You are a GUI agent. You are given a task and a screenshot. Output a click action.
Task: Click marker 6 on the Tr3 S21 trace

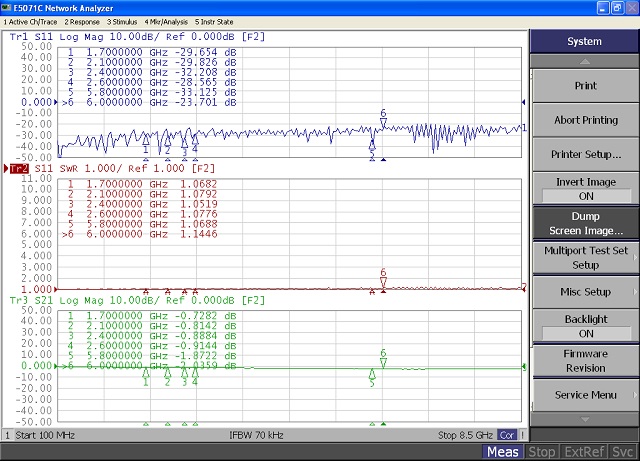click(383, 358)
